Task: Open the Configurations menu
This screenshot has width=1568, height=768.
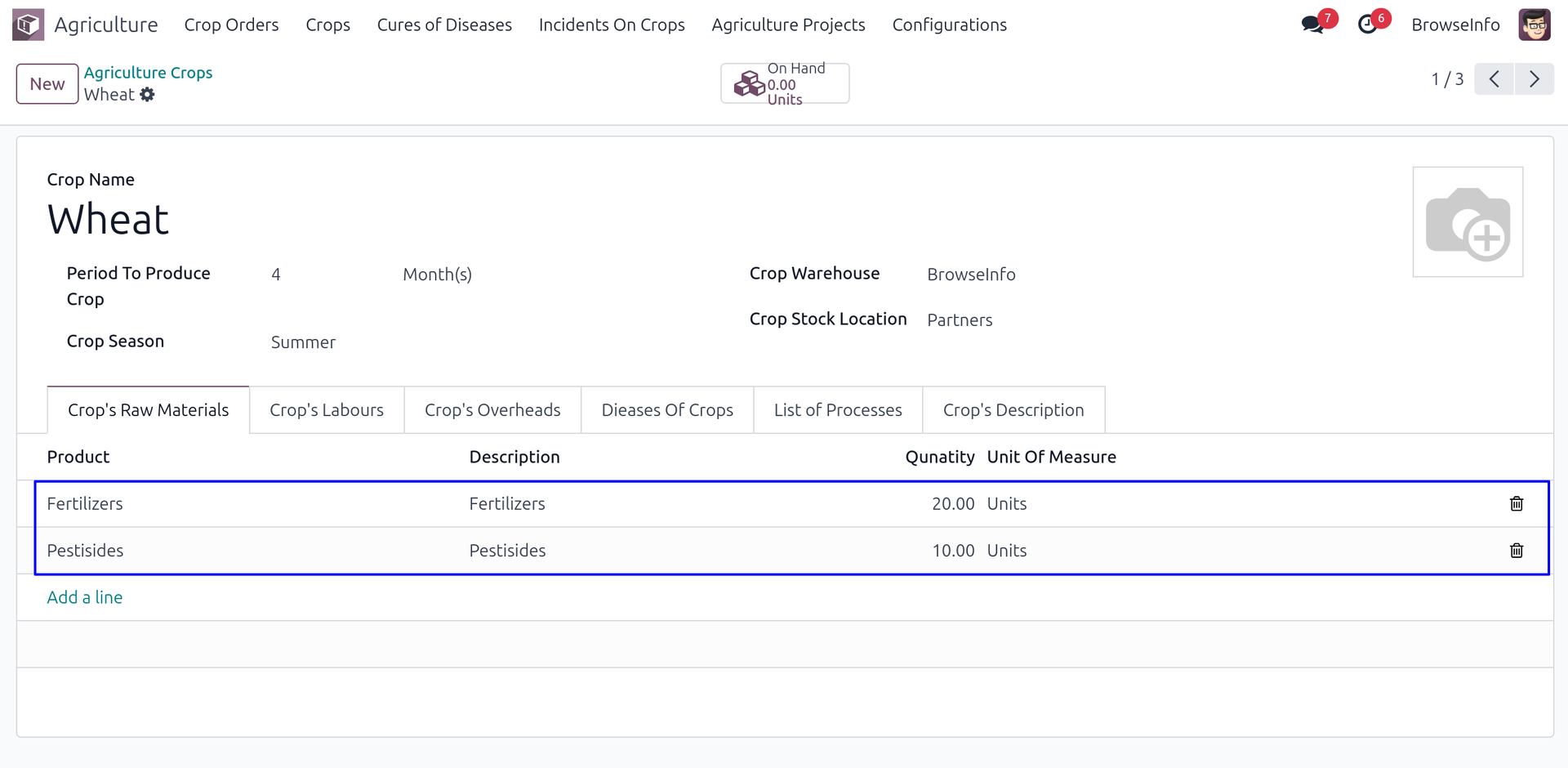Action: (949, 25)
